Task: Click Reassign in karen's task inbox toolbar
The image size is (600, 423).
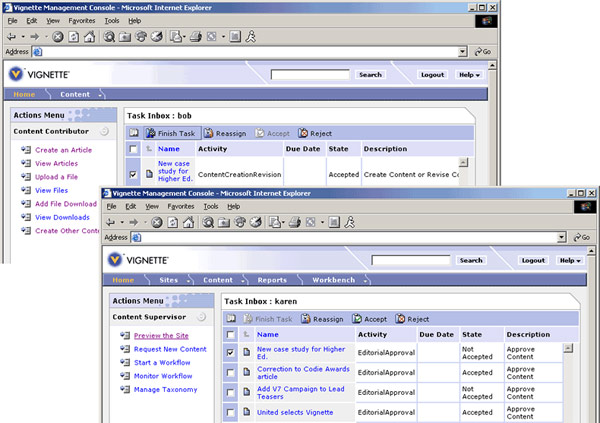Action: point(323,319)
